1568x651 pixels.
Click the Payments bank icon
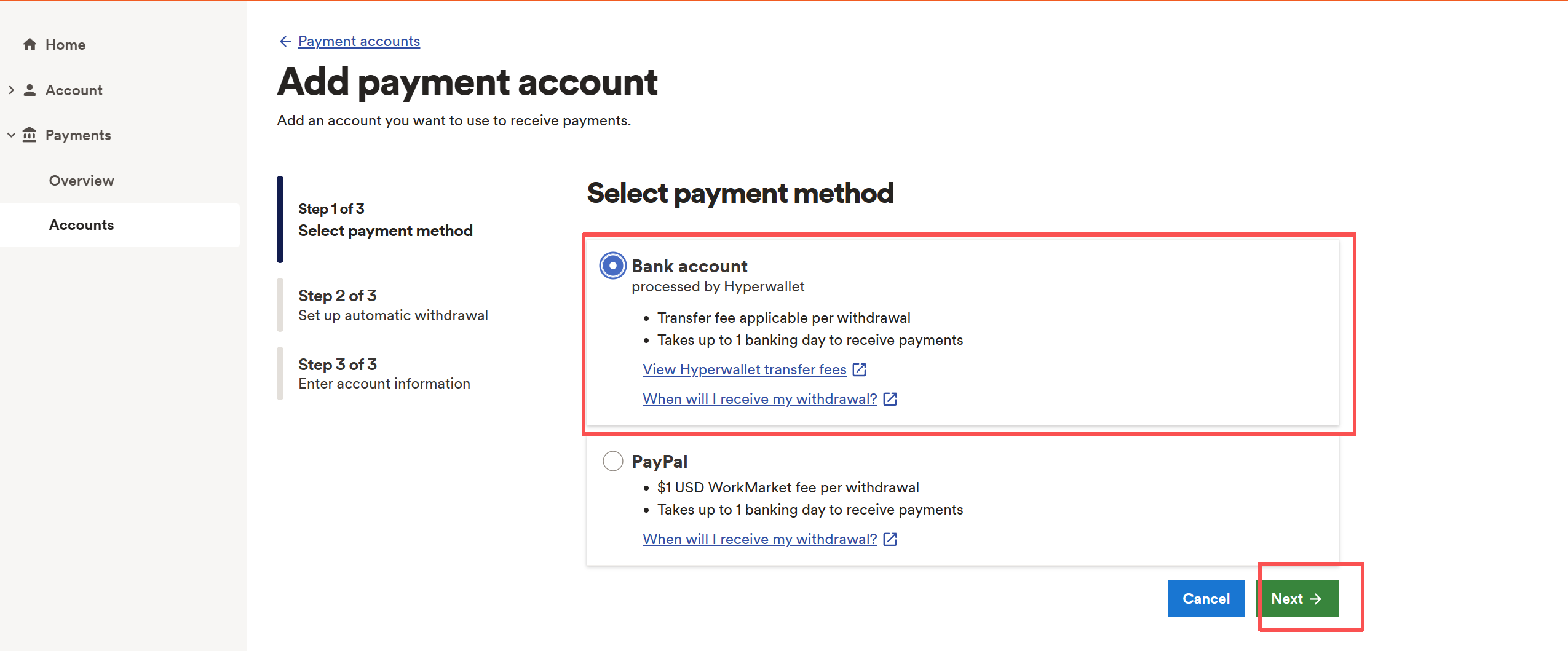pyautogui.click(x=30, y=135)
